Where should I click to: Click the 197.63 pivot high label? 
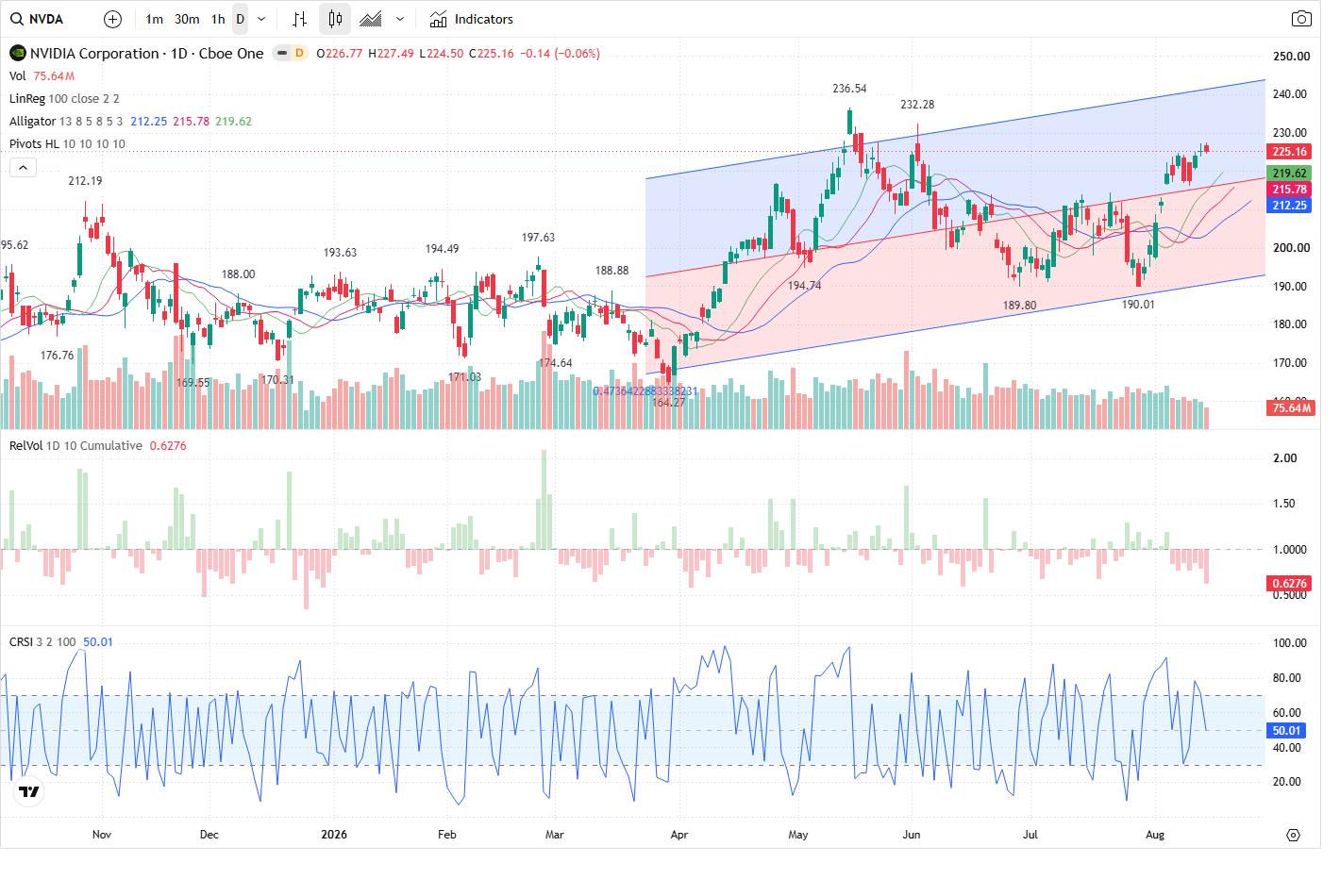click(x=538, y=237)
